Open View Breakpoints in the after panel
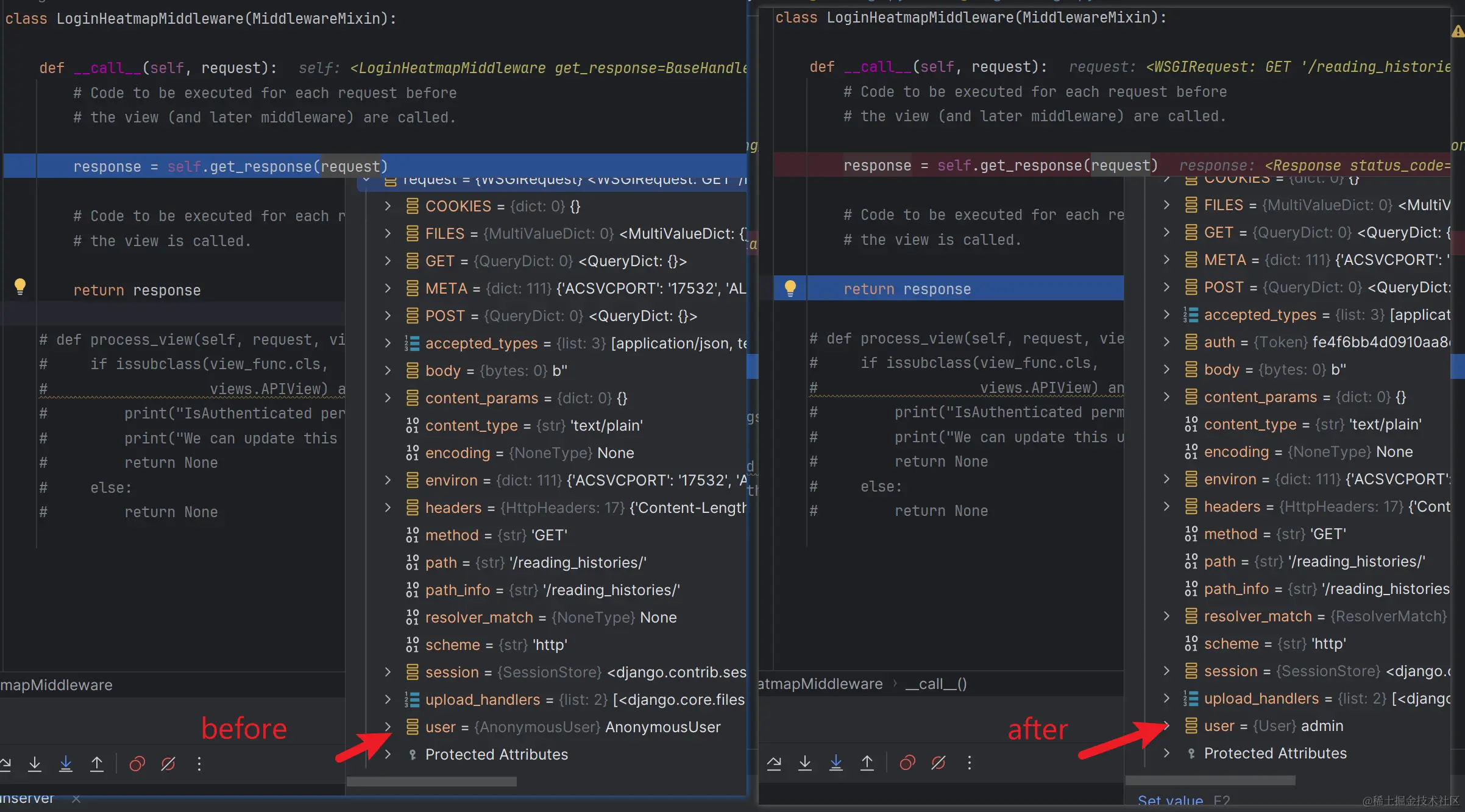The image size is (1465, 812). pos(907,762)
